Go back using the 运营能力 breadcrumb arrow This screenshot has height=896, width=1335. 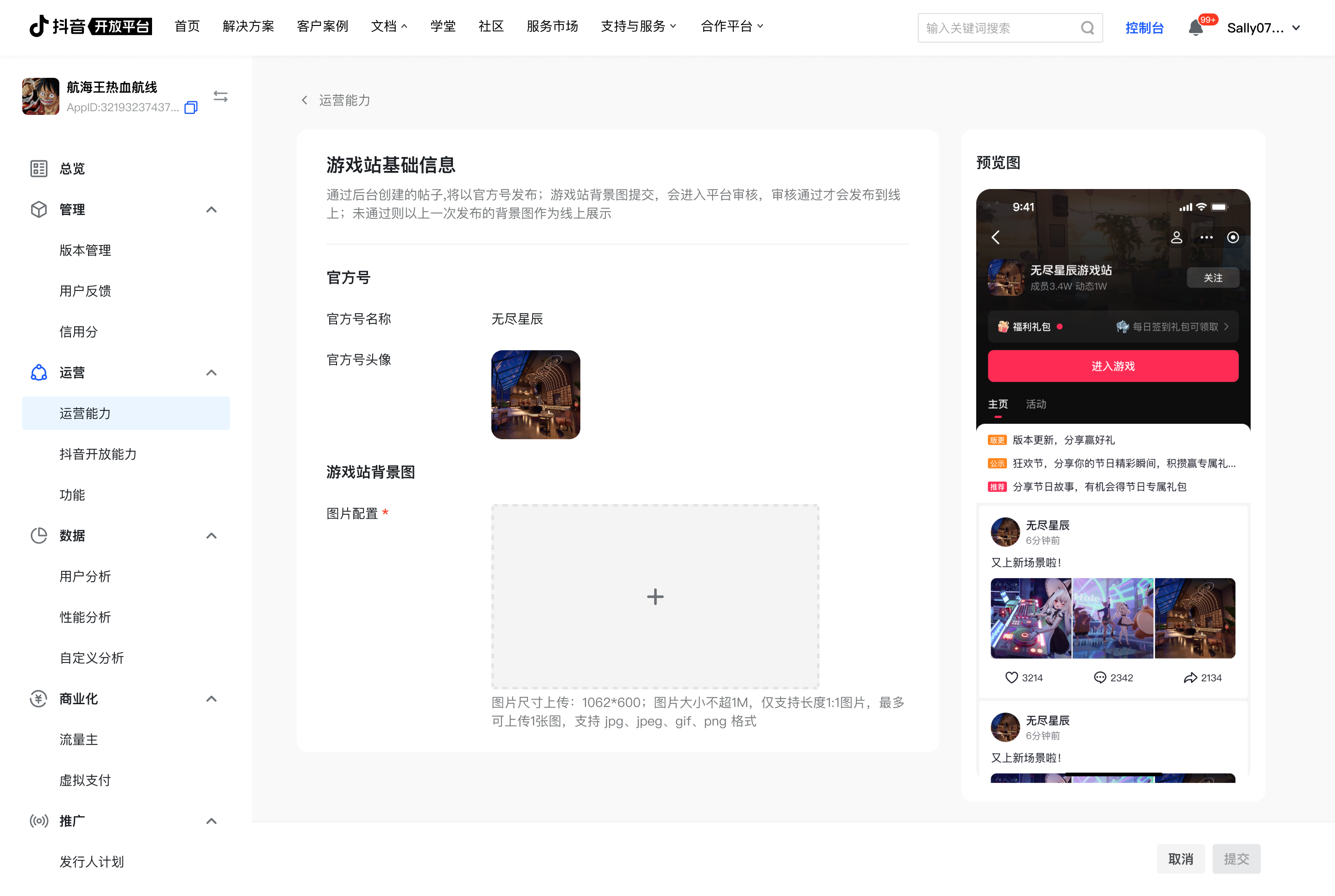305,100
